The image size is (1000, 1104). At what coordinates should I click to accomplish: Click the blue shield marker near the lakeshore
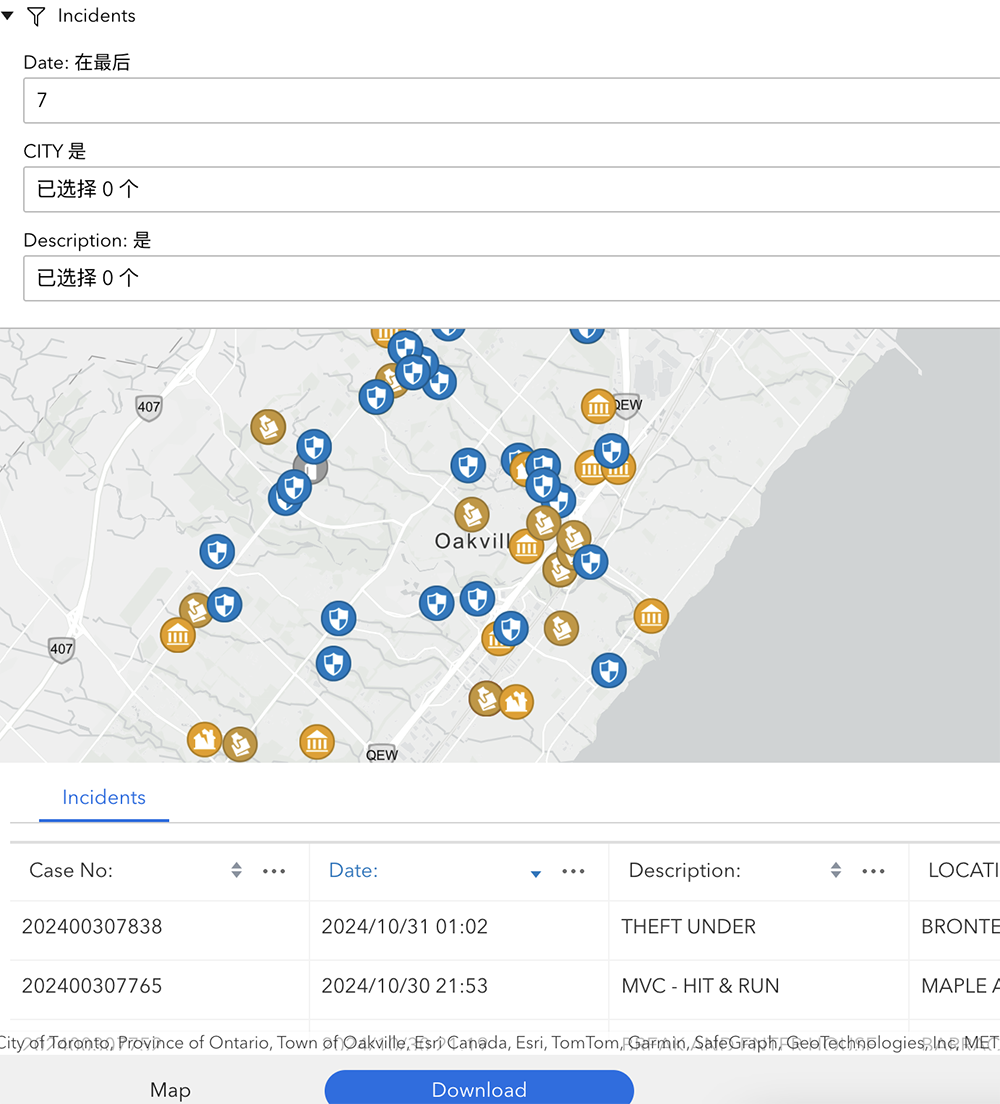point(609,671)
